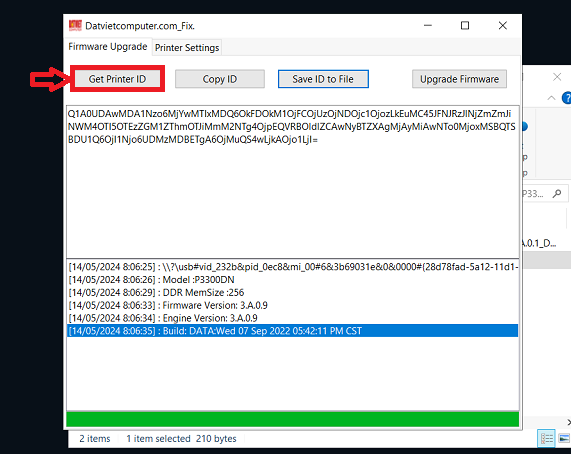Click the Datvietcomputer app logo icon

coord(75,25)
